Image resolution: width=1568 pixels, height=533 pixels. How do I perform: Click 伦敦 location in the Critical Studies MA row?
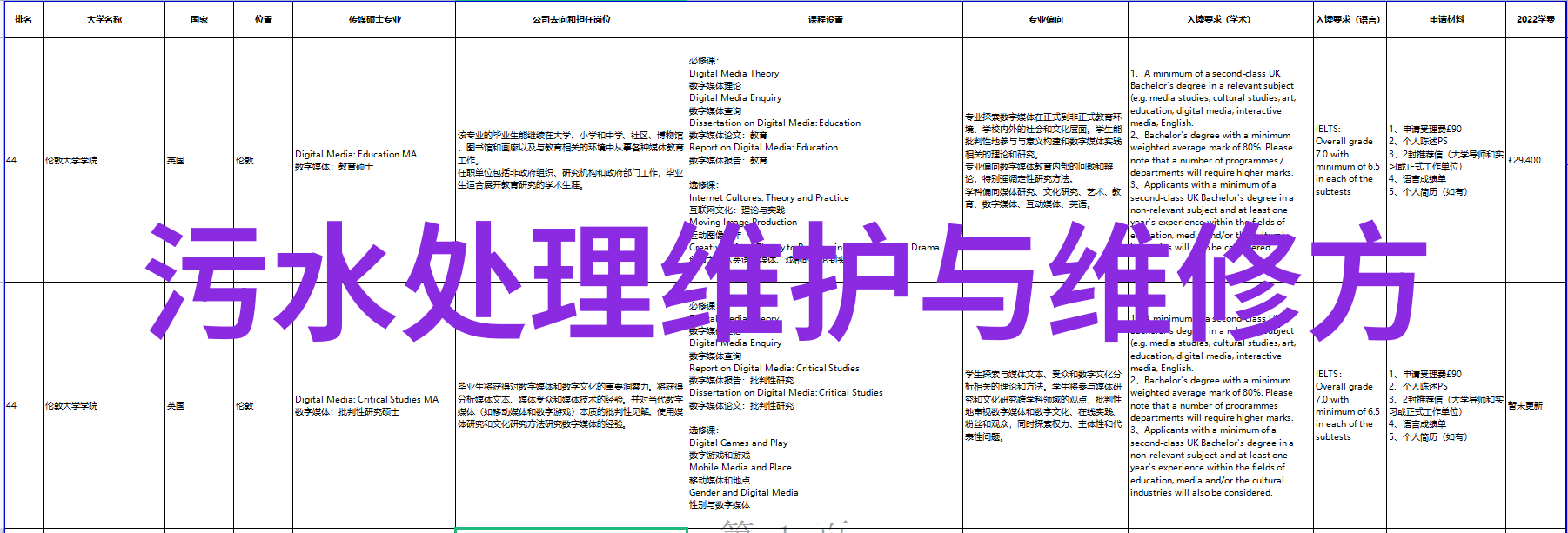click(x=264, y=405)
